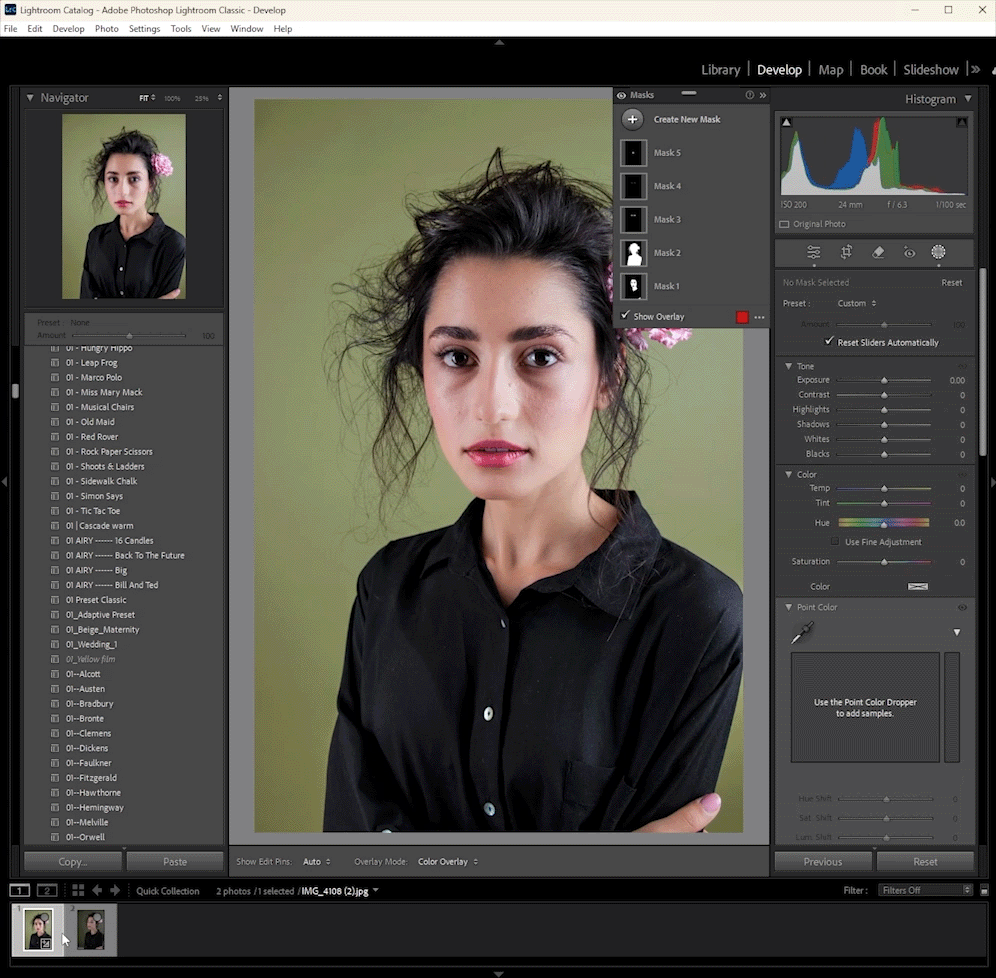Select second window display button 2
Image resolution: width=996 pixels, height=978 pixels.
point(47,890)
